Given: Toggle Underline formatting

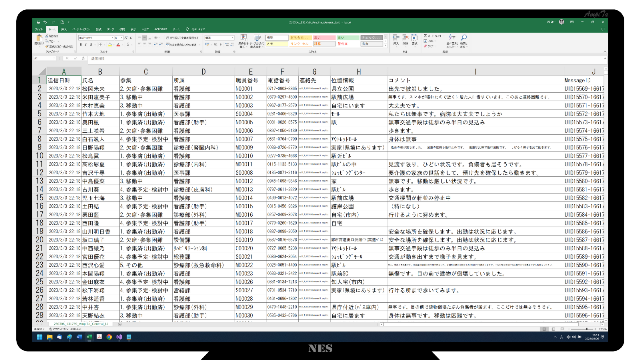Looking at the screenshot, I should pos(91,44).
